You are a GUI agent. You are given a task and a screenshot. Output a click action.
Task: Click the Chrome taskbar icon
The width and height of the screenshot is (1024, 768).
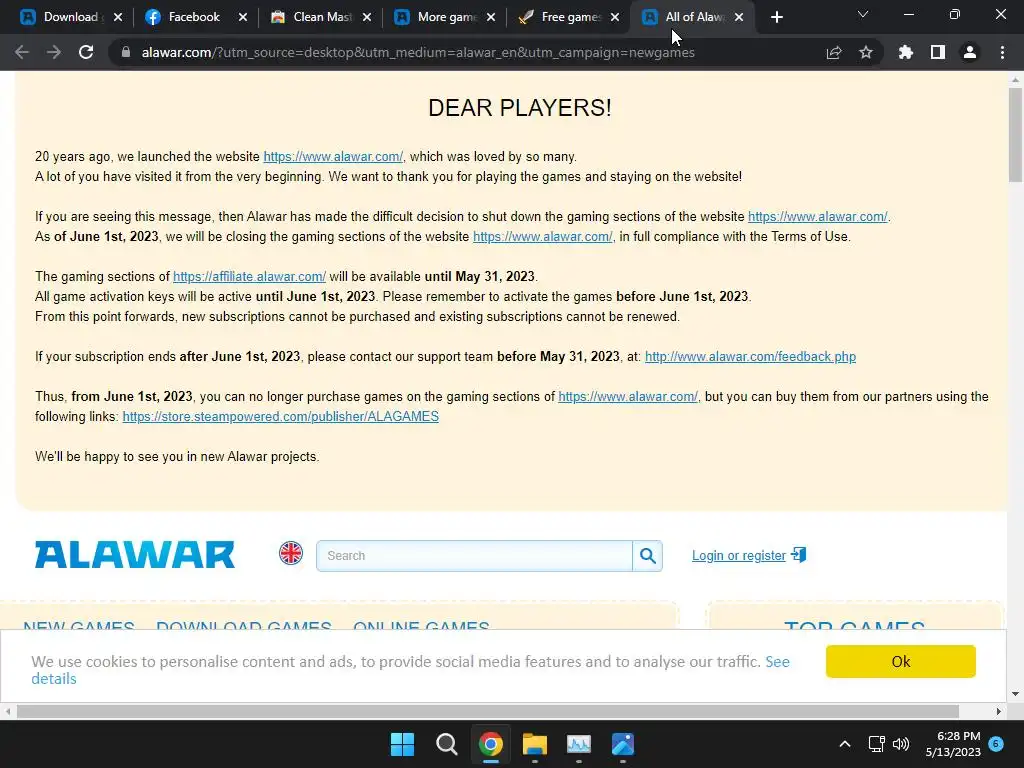[490, 744]
